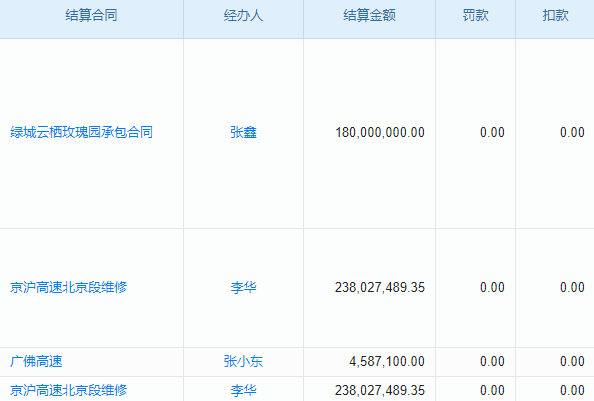The width and height of the screenshot is (594, 401).
Task: Click the 扣款 value in the 广佛高速 row
Action: click(x=572, y=362)
